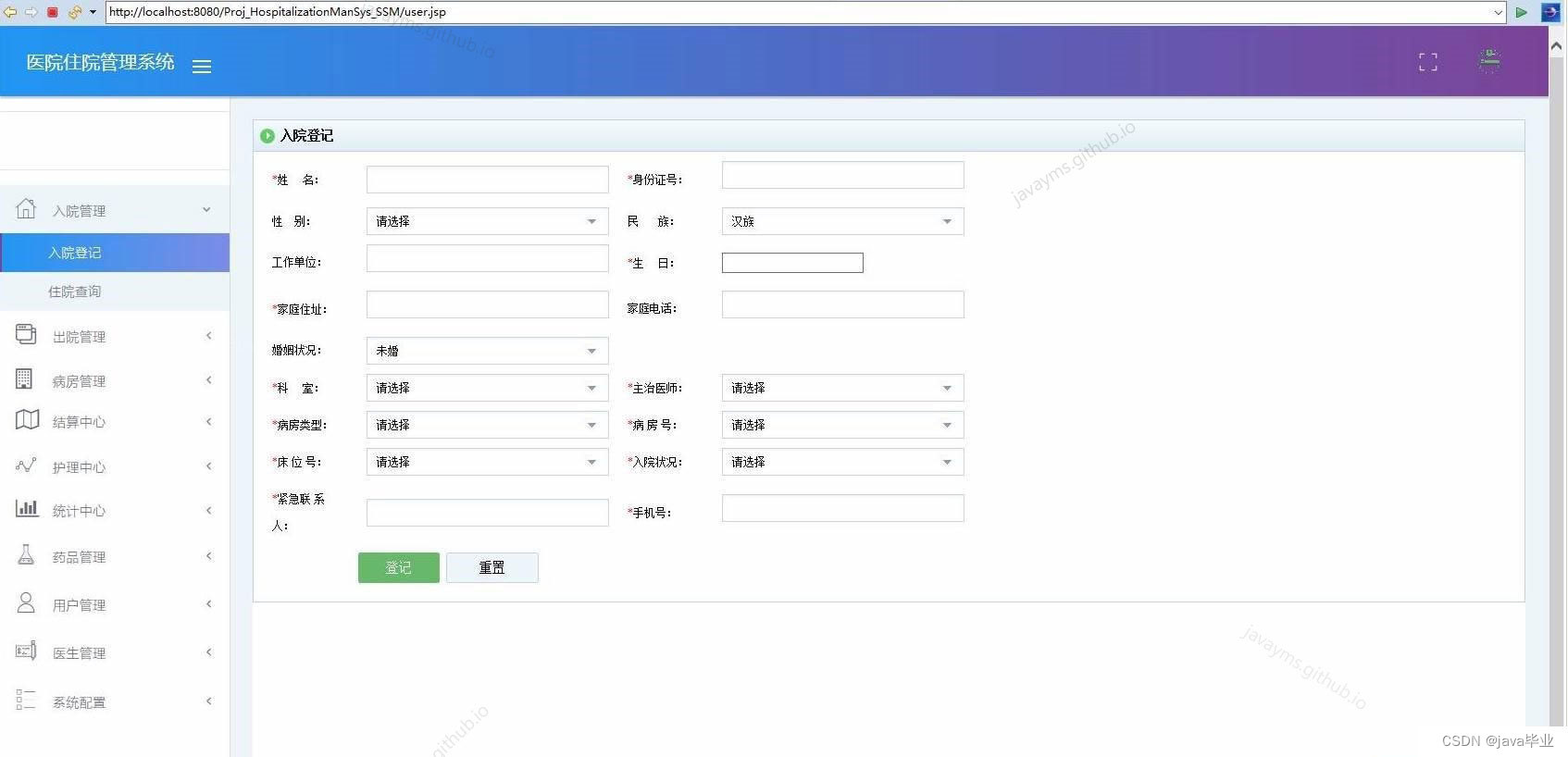Open the 婚姻状况 dropdown showing 未婚
The height and width of the screenshot is (757, 1568).
pyautogui.click(x=487, y=351)
